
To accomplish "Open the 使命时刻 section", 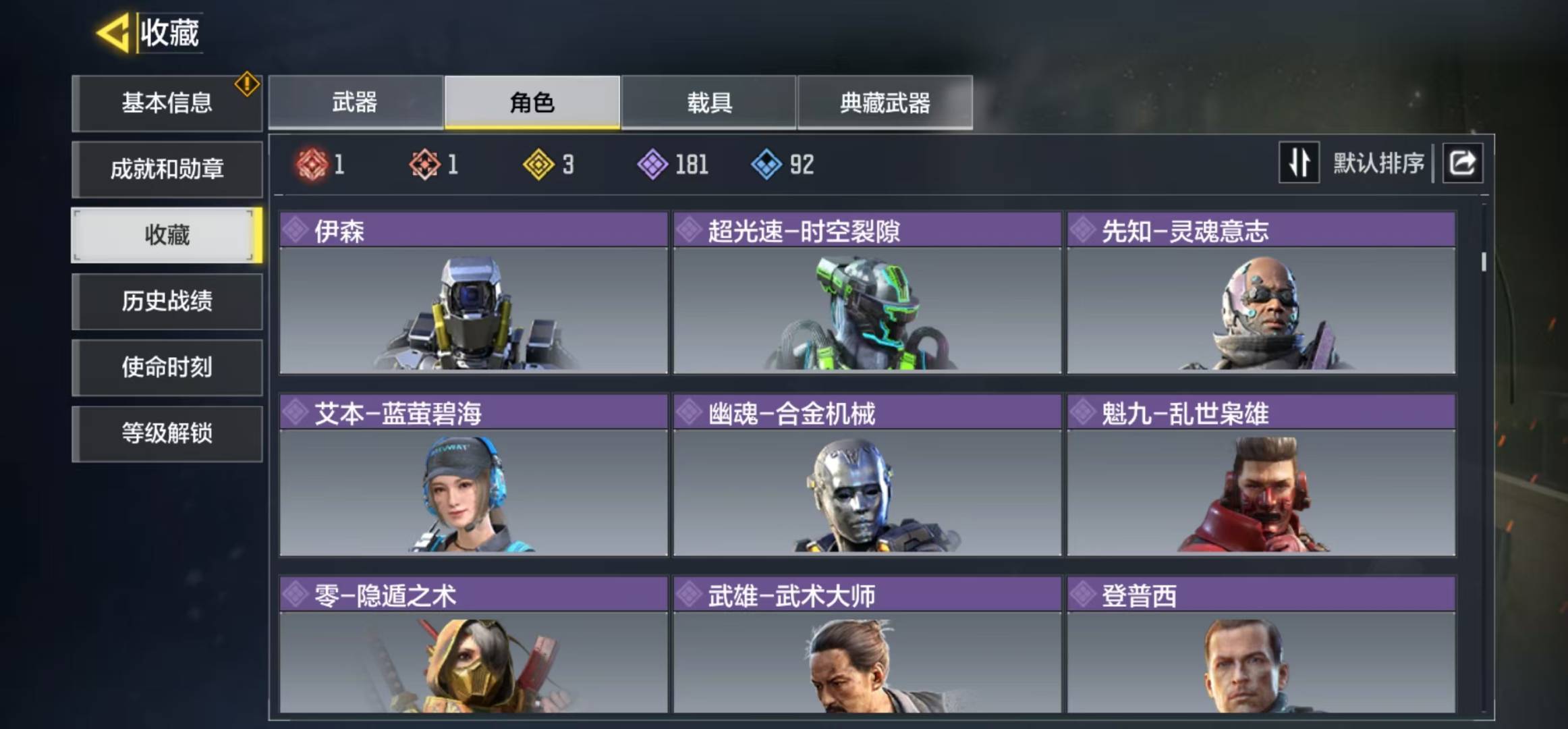I will [x=167, y=367].
